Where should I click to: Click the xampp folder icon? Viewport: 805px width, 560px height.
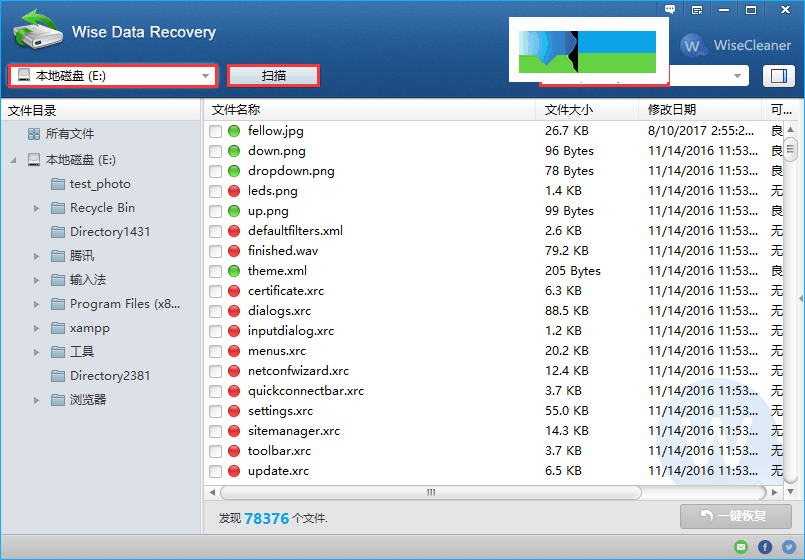pyautogui.click(x=58, y=328)
